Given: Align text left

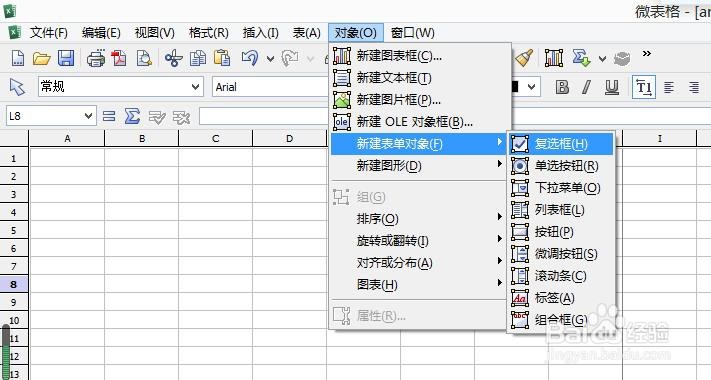Looking at the screenshot, I should (x=669, y=87).
